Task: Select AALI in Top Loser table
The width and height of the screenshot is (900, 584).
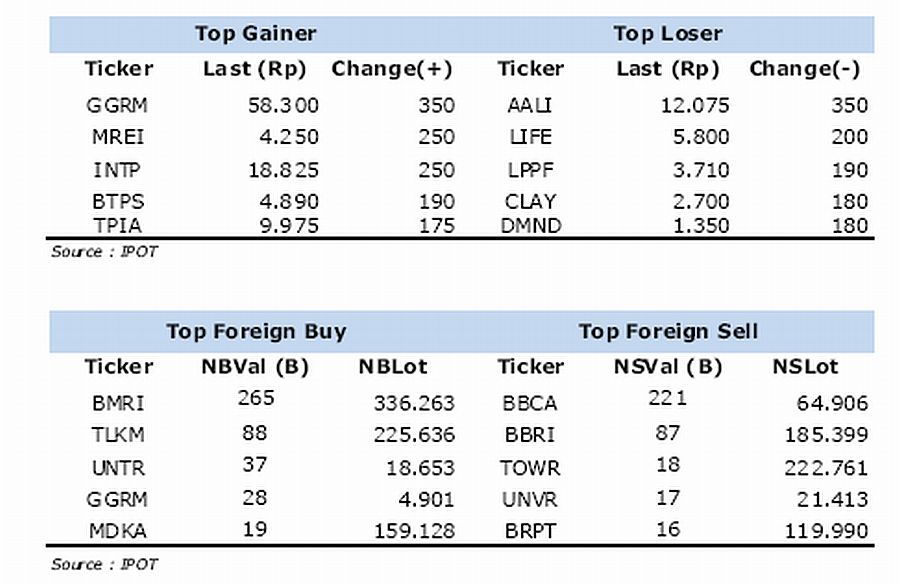Action: pyautogui.click(x=530, y=105)
